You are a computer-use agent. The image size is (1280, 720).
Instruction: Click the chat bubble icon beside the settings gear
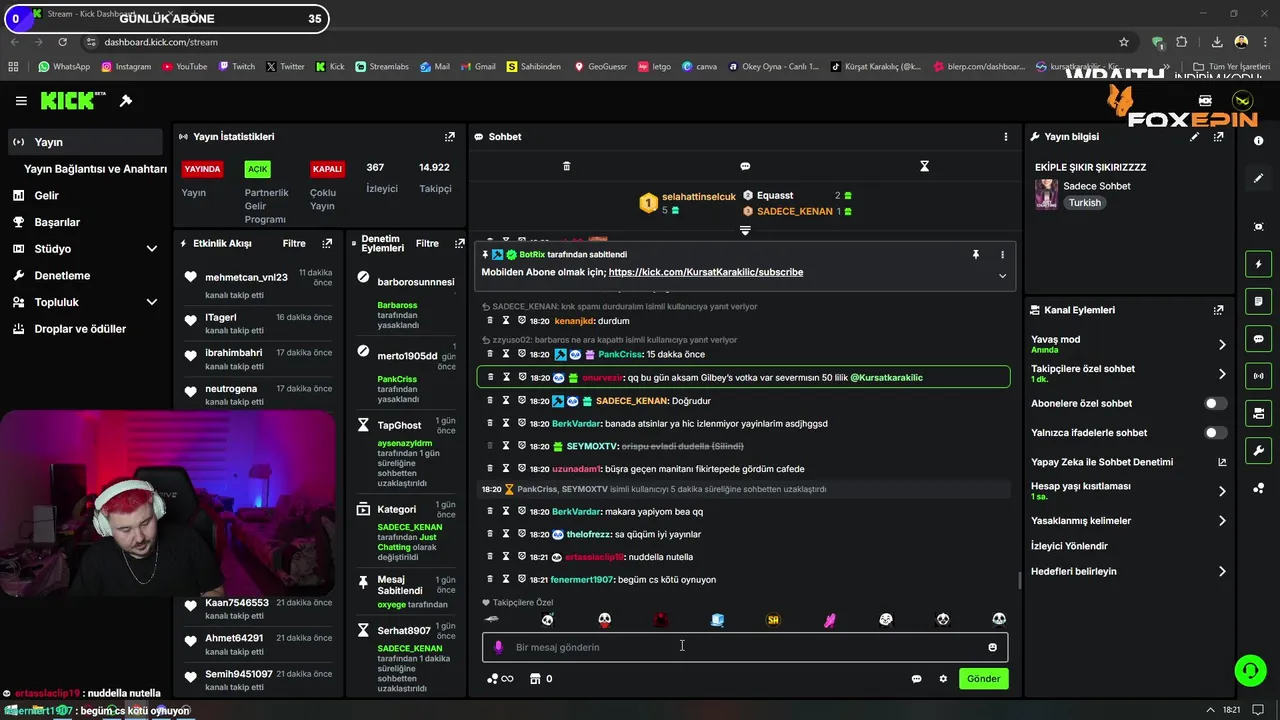click(916, 679)
